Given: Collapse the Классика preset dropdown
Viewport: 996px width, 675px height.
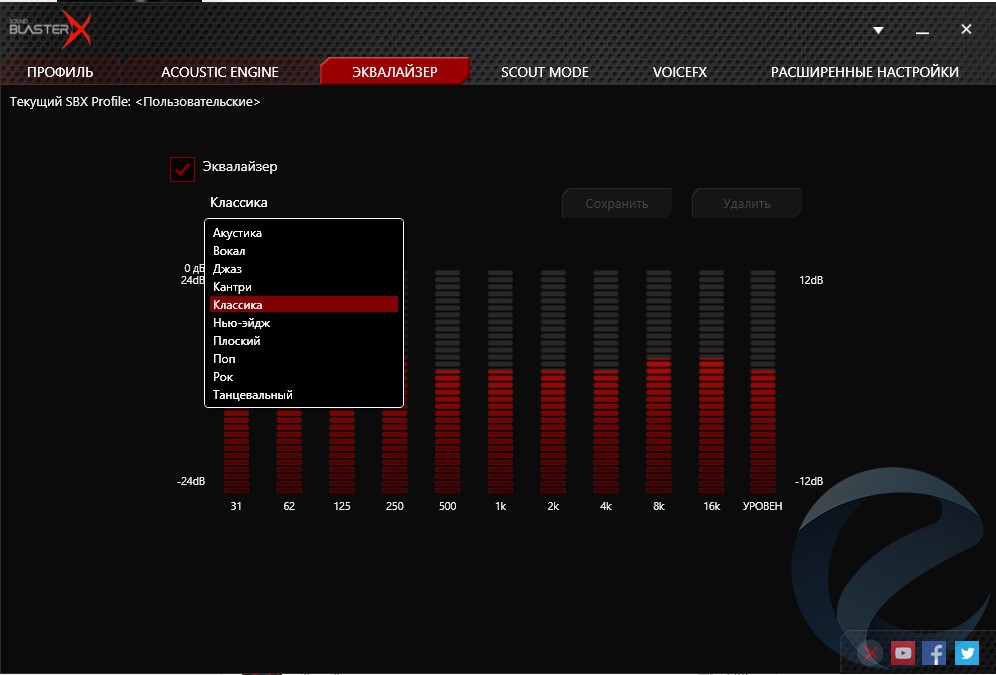Looking at the screenshot, I should pyautogui.click(x=239, y=203).
